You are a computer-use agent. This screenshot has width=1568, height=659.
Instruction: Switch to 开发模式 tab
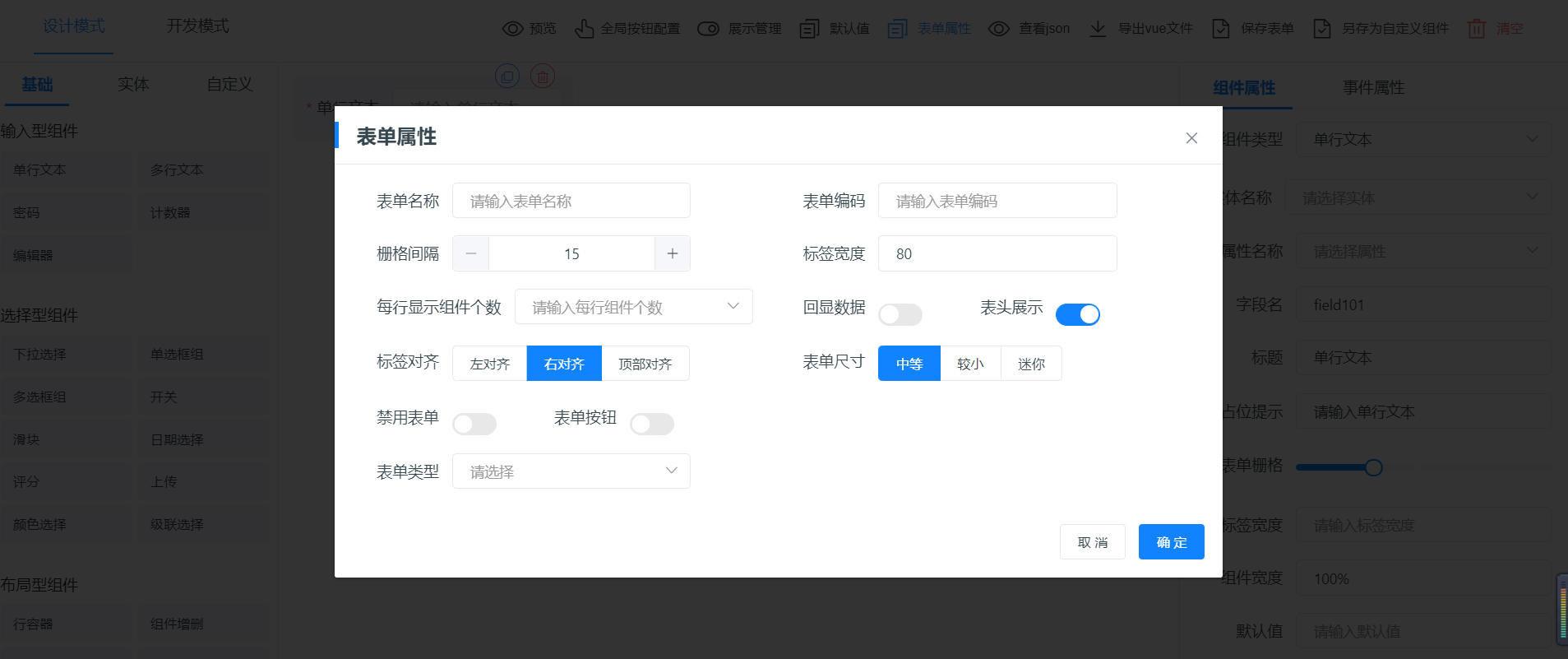pos(198,26)
